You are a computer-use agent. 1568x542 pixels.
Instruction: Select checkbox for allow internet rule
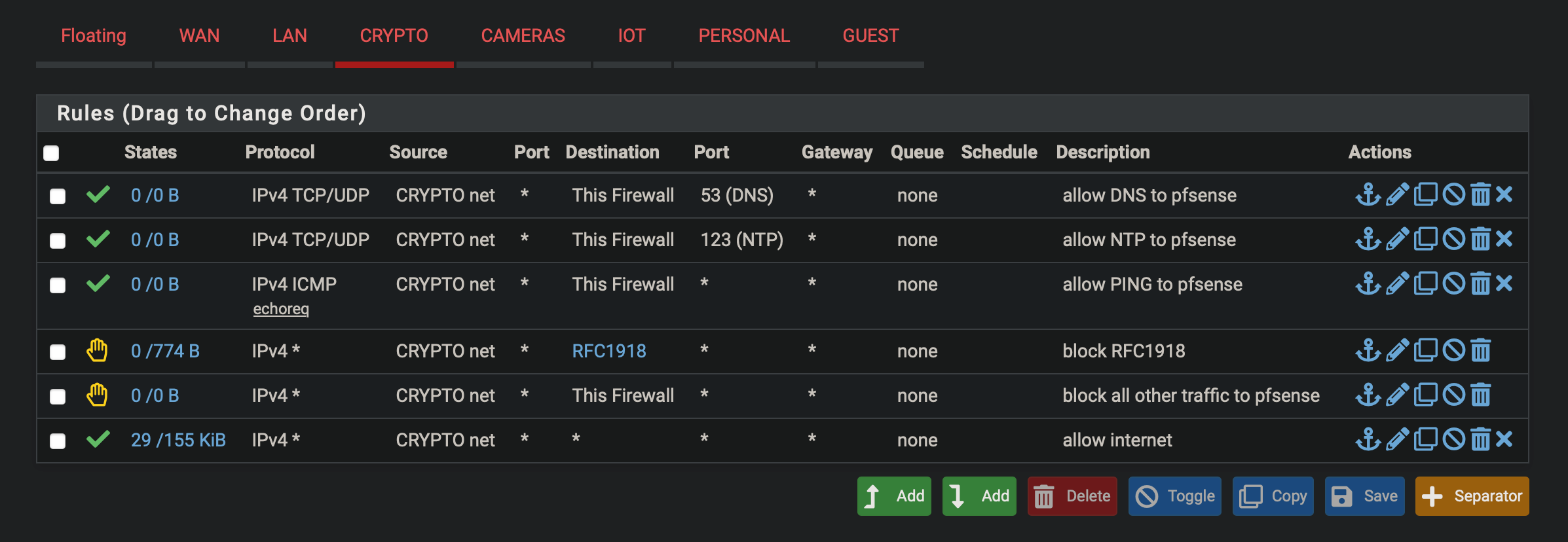58,441
